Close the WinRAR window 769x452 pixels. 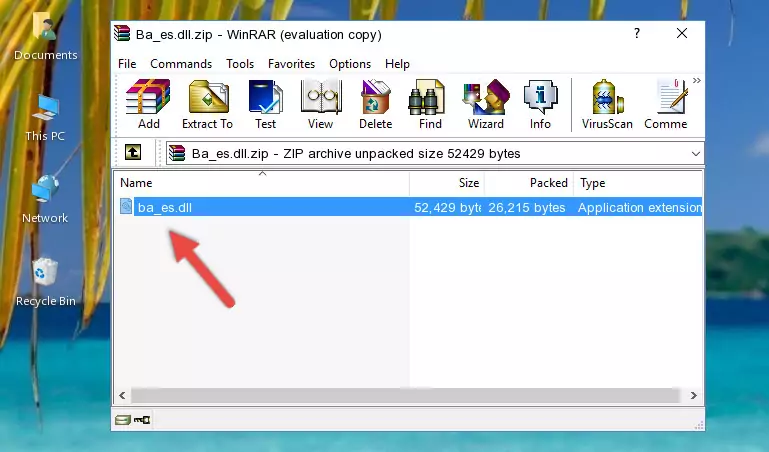click(682, 33)
